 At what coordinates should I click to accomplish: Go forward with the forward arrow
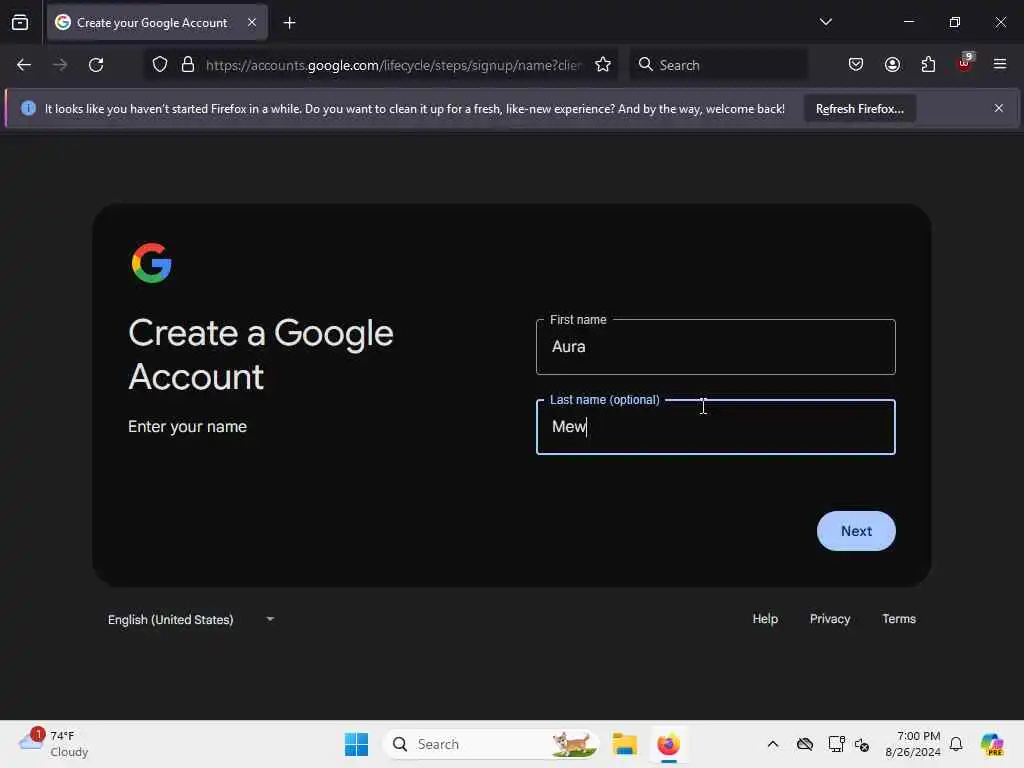(x=59, y=65)
